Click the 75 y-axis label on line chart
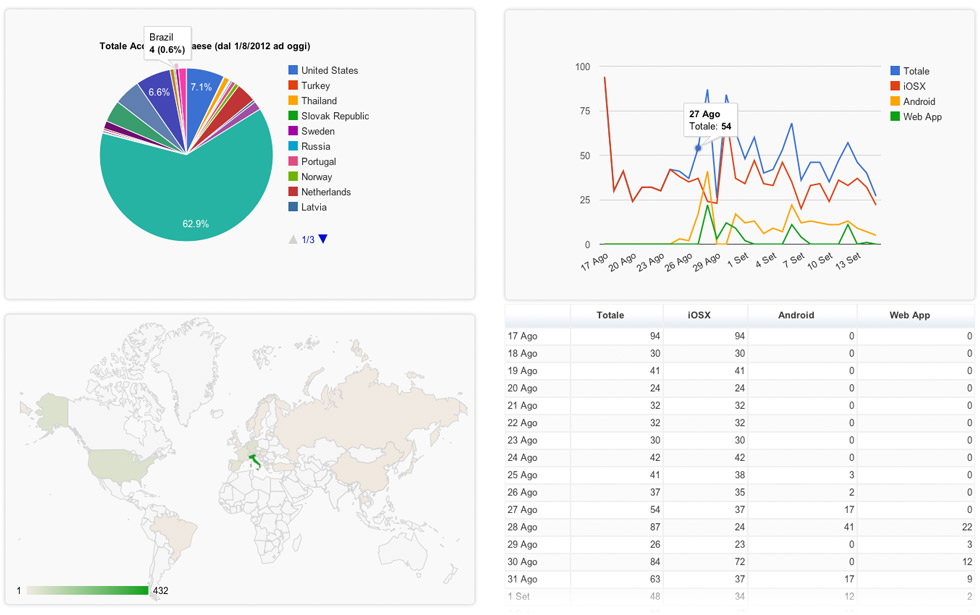The height and width of the screenshot is (615, 980). 585,111
